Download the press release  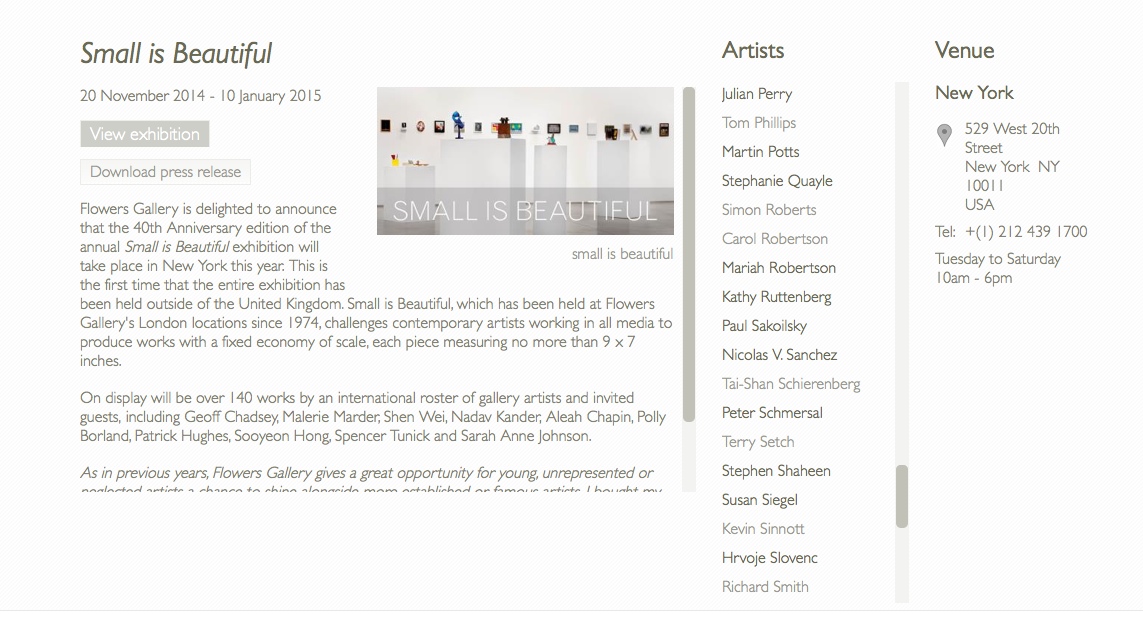(165, 172)
